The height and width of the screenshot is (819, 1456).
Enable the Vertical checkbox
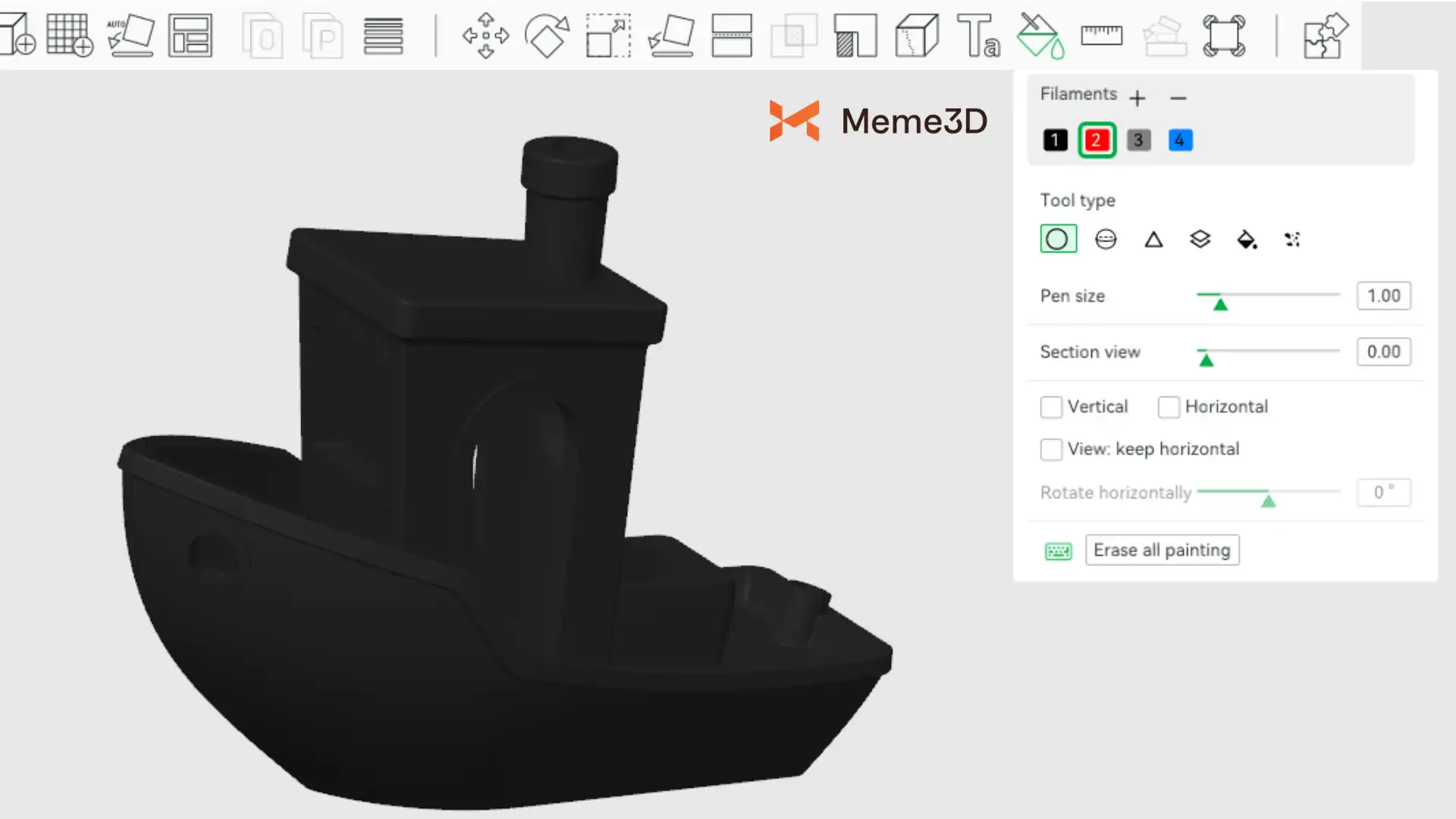click(1051, 407)
